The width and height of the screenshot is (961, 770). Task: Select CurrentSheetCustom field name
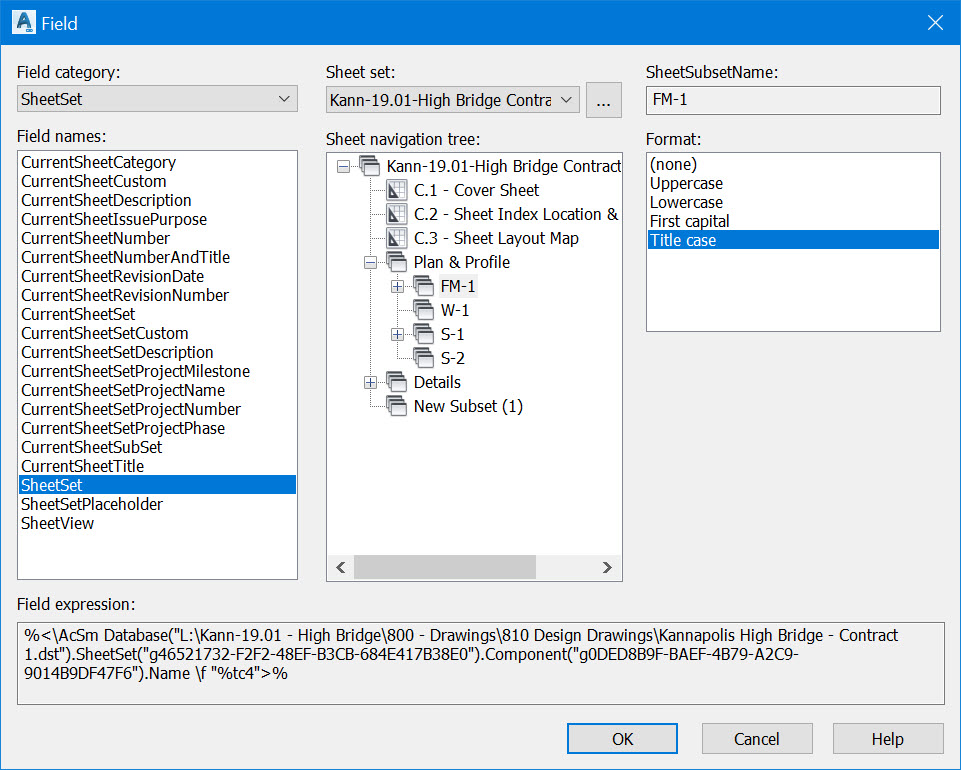[158, 181]
